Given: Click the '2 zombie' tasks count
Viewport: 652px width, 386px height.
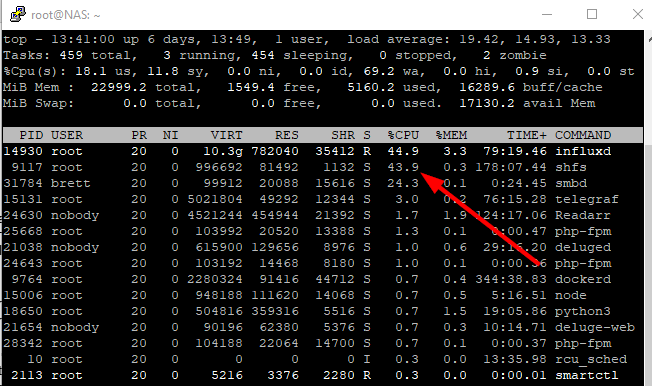Looking at the screenshot, I should 515,55.
